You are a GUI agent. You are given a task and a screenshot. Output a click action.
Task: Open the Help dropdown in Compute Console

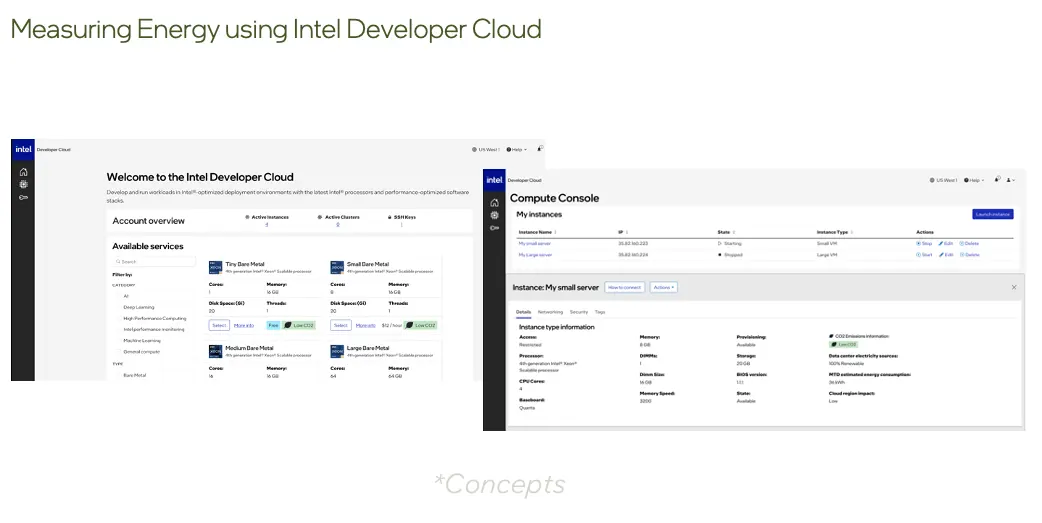pos(974,180)
